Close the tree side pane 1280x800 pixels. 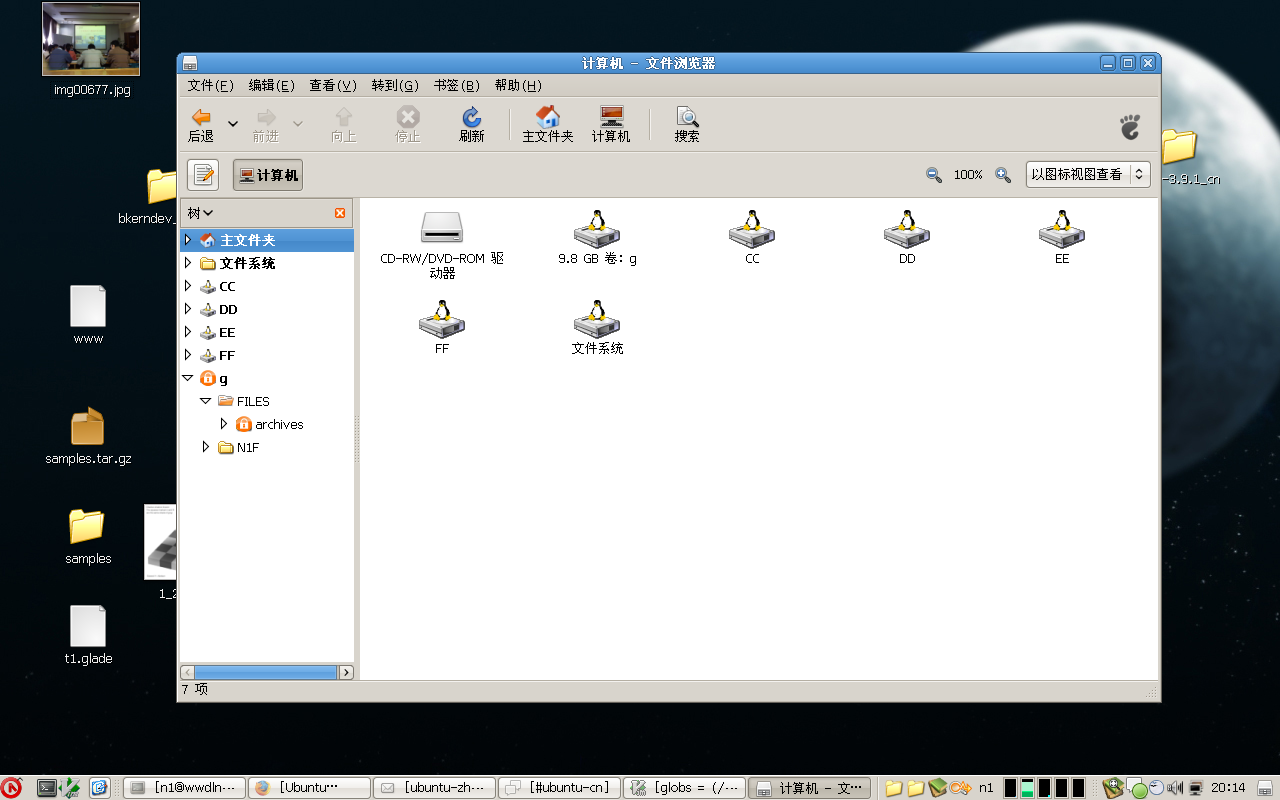[x=340, y=213]
